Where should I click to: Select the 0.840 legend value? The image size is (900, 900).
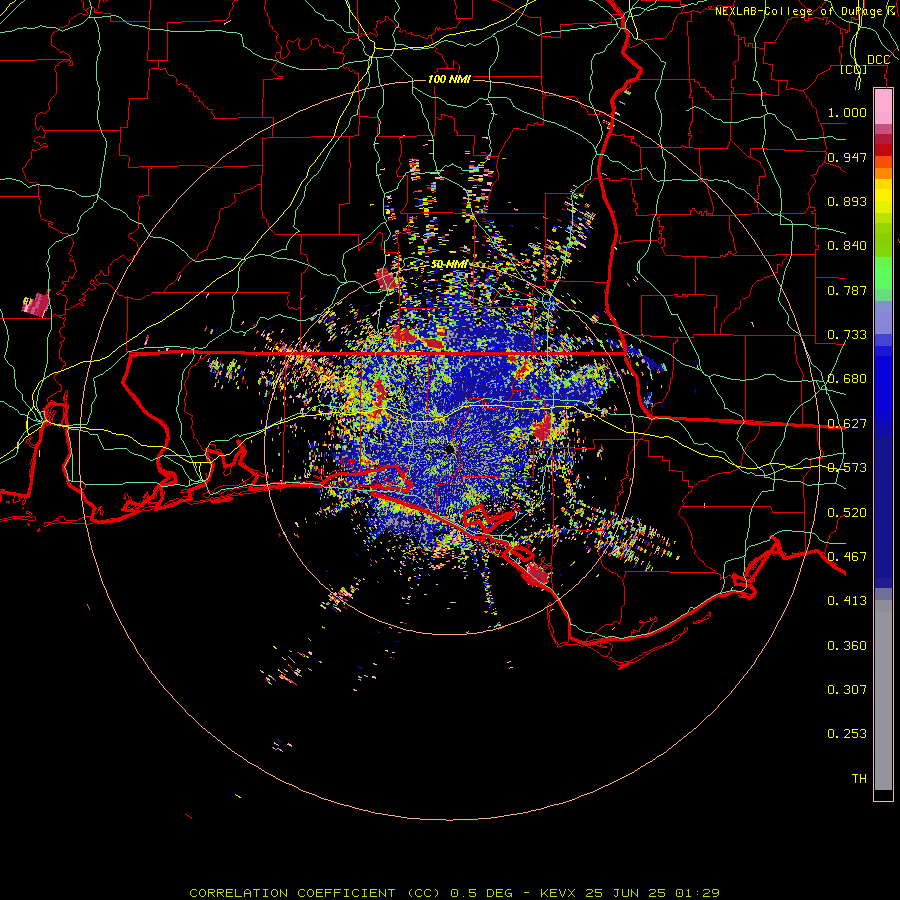847,246
